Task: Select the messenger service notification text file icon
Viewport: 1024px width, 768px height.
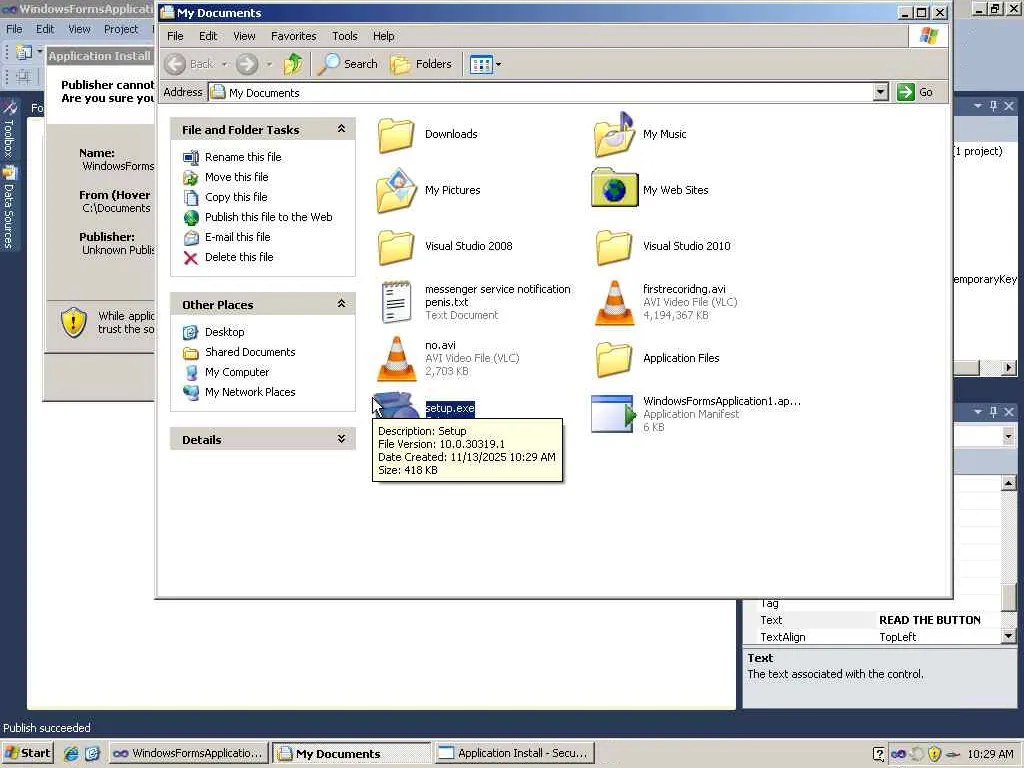Action: (396, 302)
